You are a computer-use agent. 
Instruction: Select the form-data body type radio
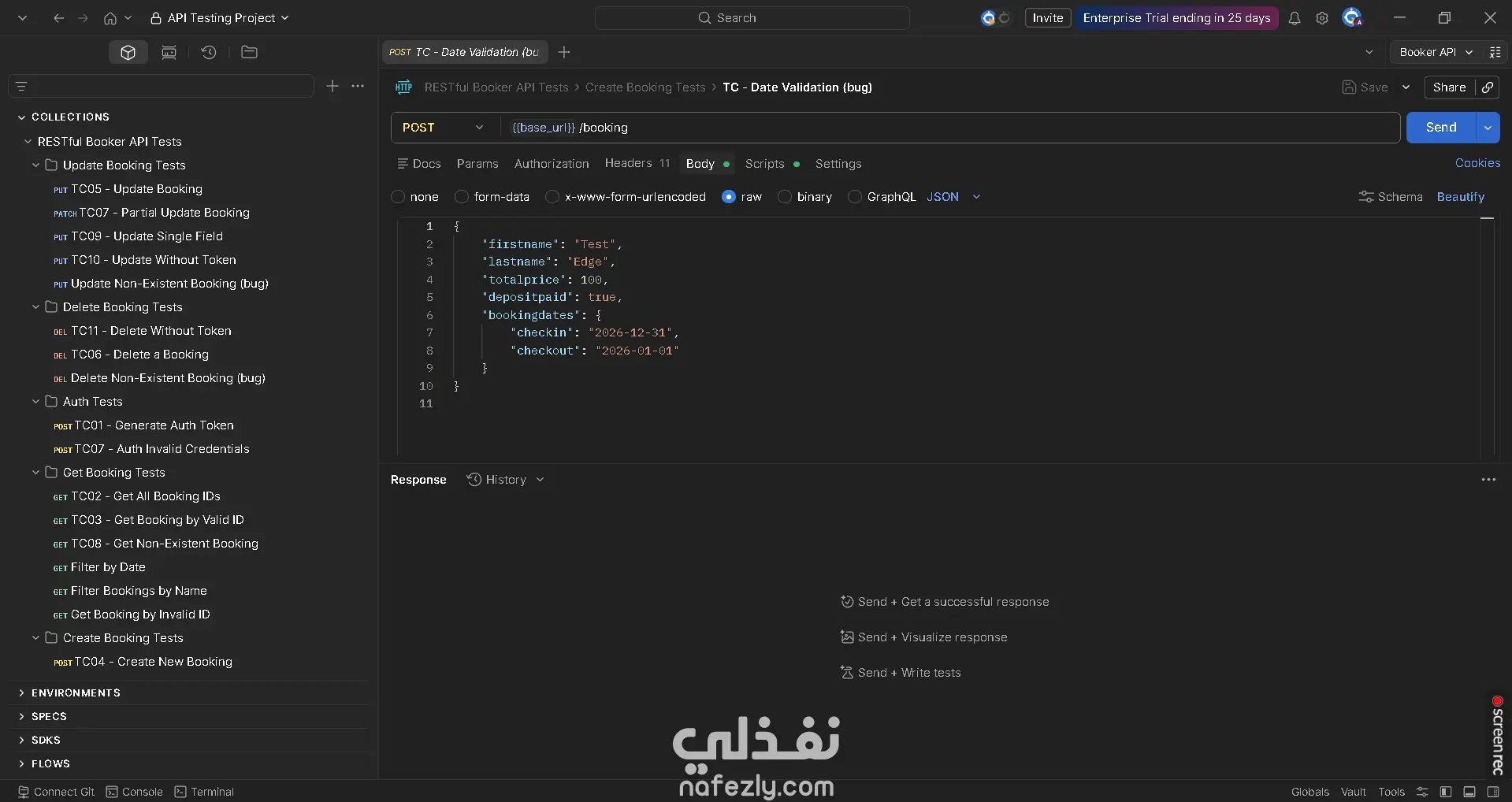462,197
